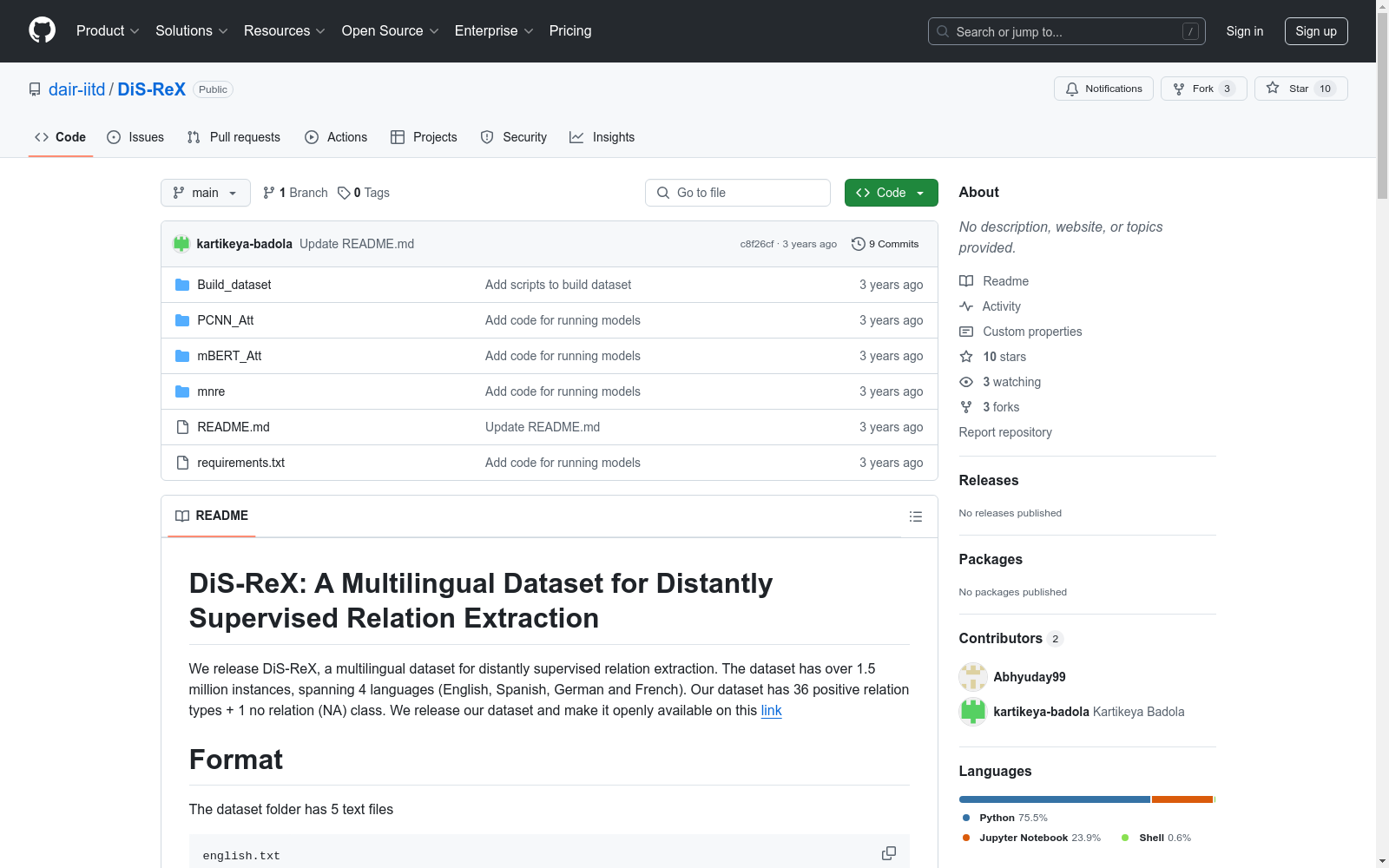The height and width of the screenshot is (868, 1389).
Task: Click the Pricing link
Action: pos(570,30)
